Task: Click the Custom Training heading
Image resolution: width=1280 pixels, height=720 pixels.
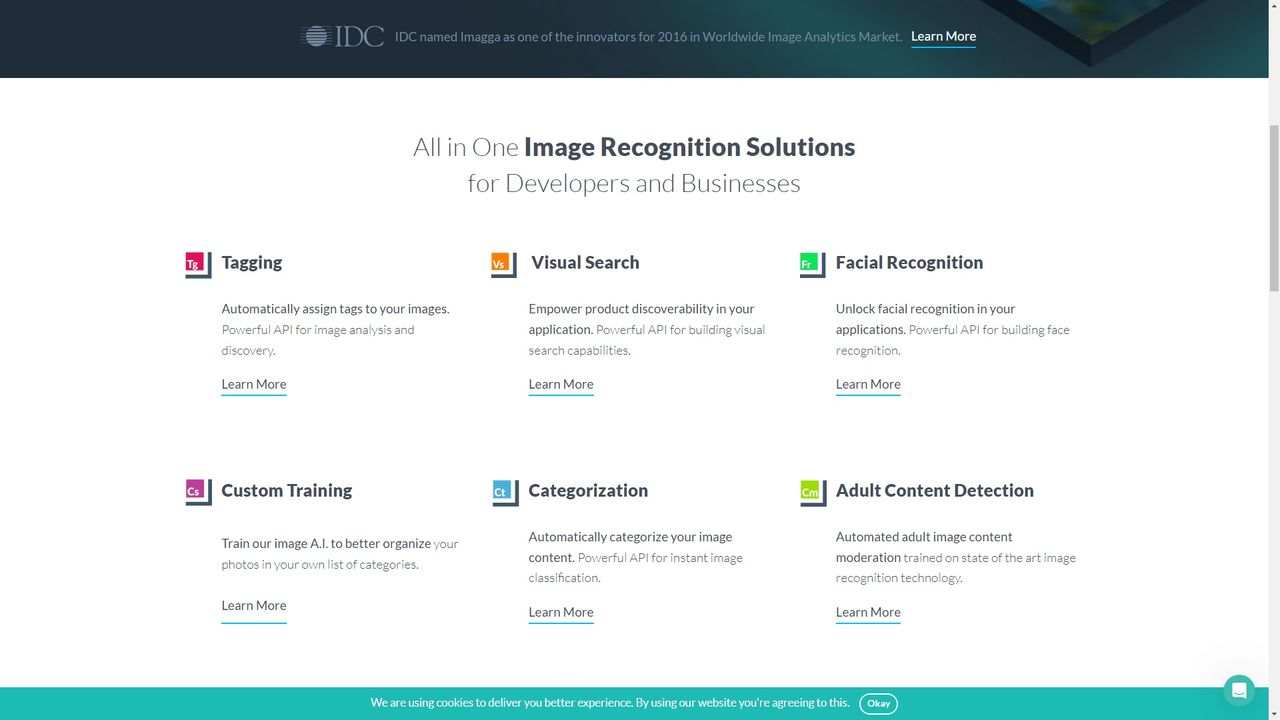Action: (287, 491)
